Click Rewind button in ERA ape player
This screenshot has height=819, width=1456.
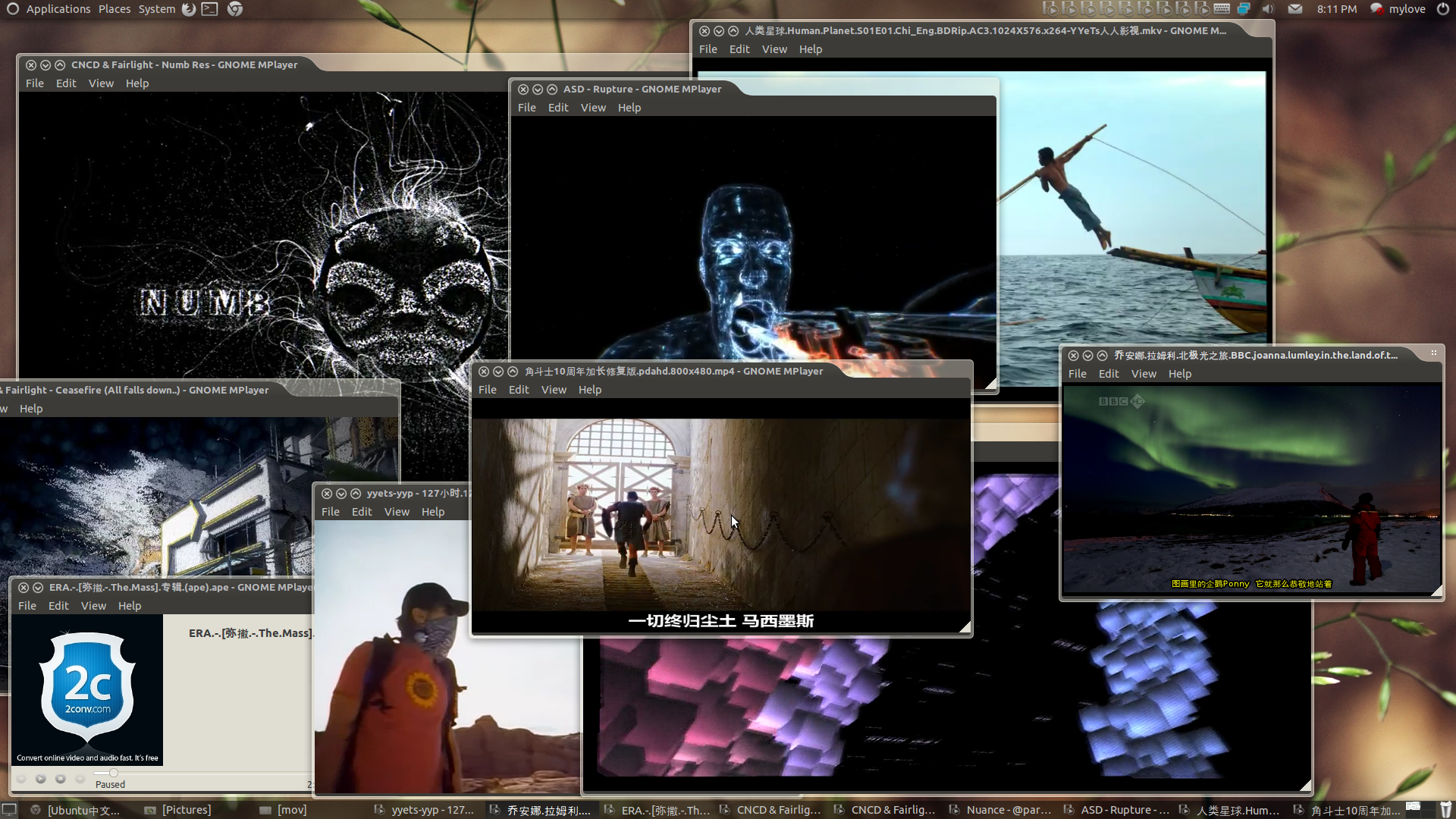[20, 779]
